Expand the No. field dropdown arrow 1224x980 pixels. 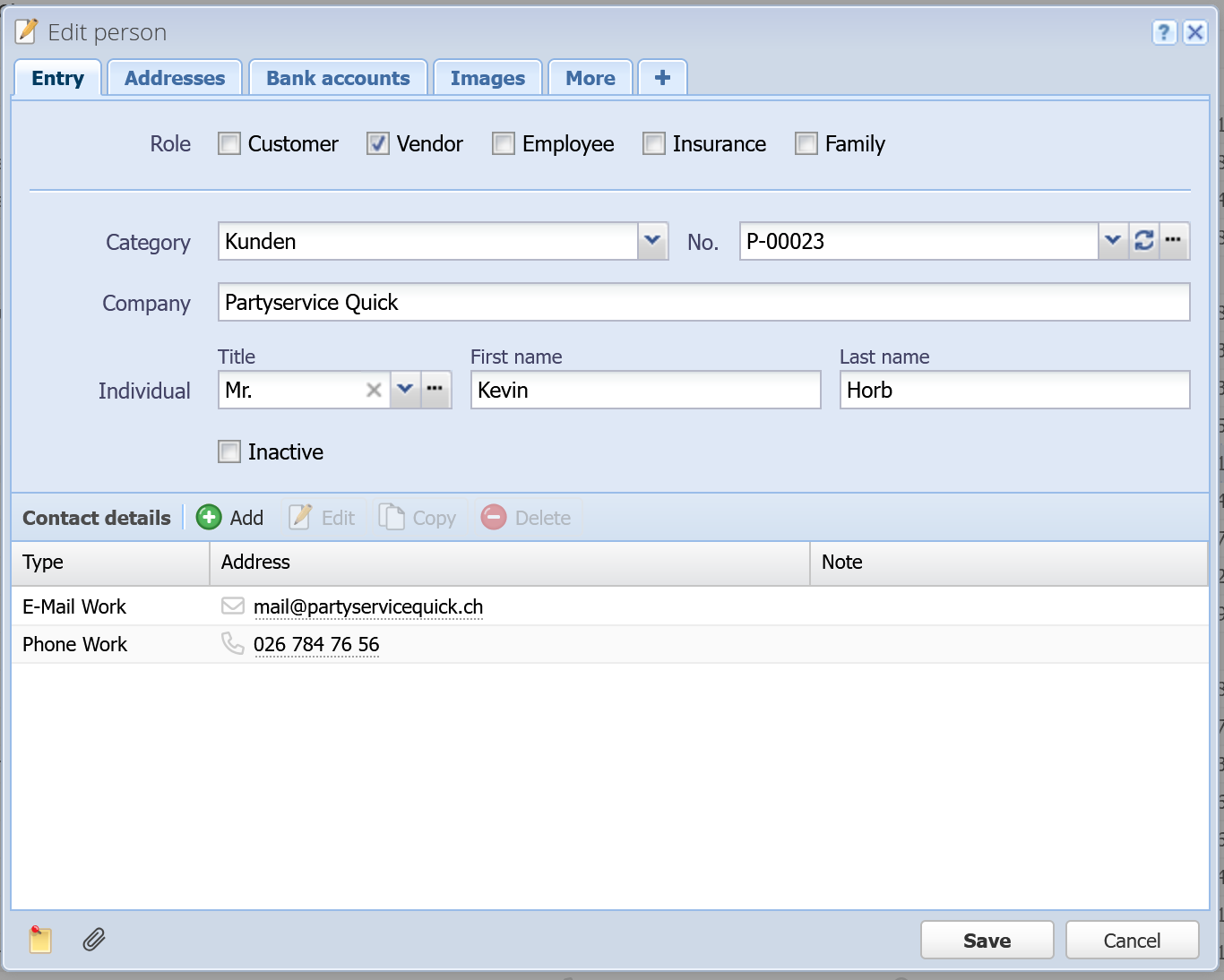click(x=1113, y=241)
